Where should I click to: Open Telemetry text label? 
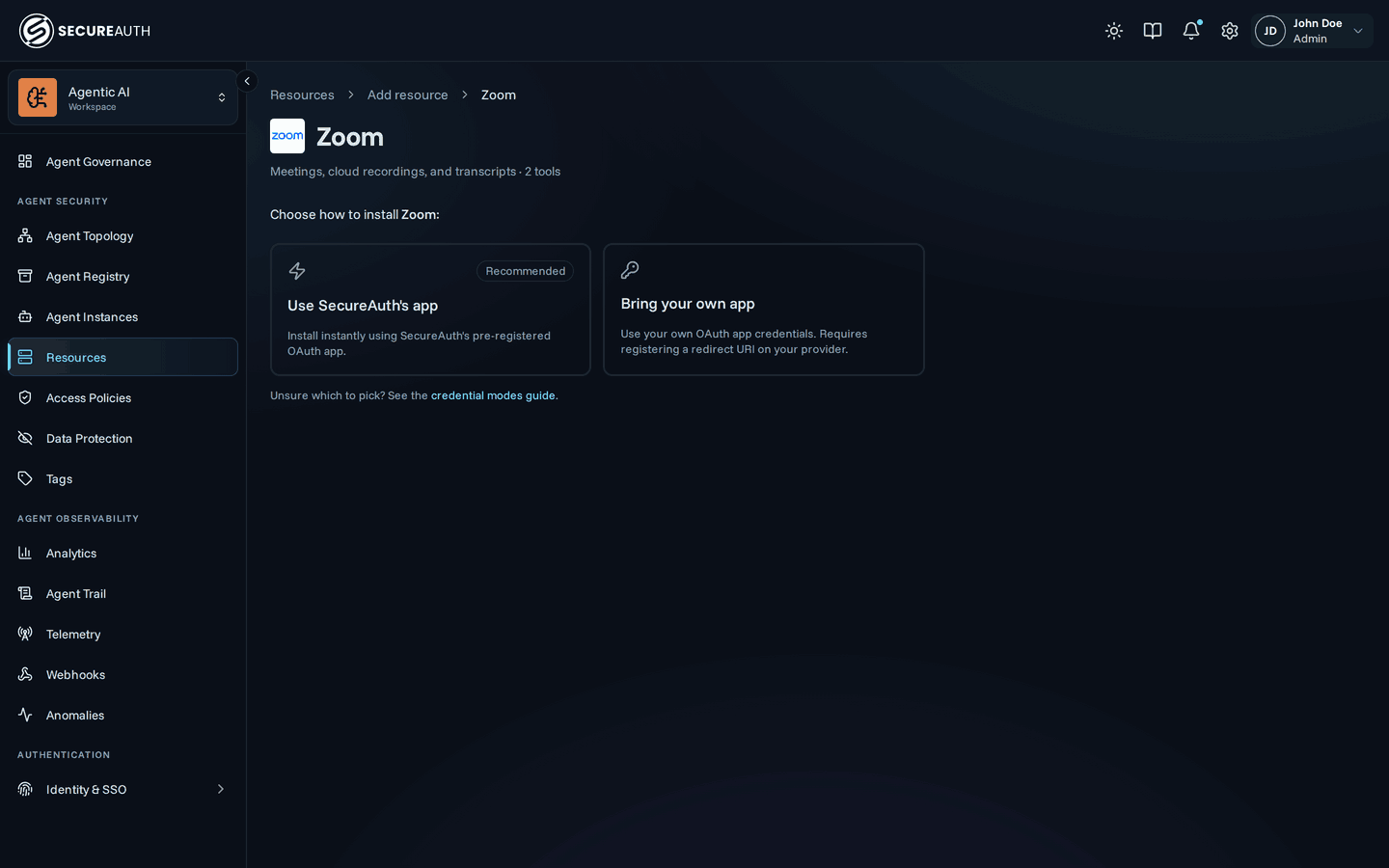click(73, 635)
